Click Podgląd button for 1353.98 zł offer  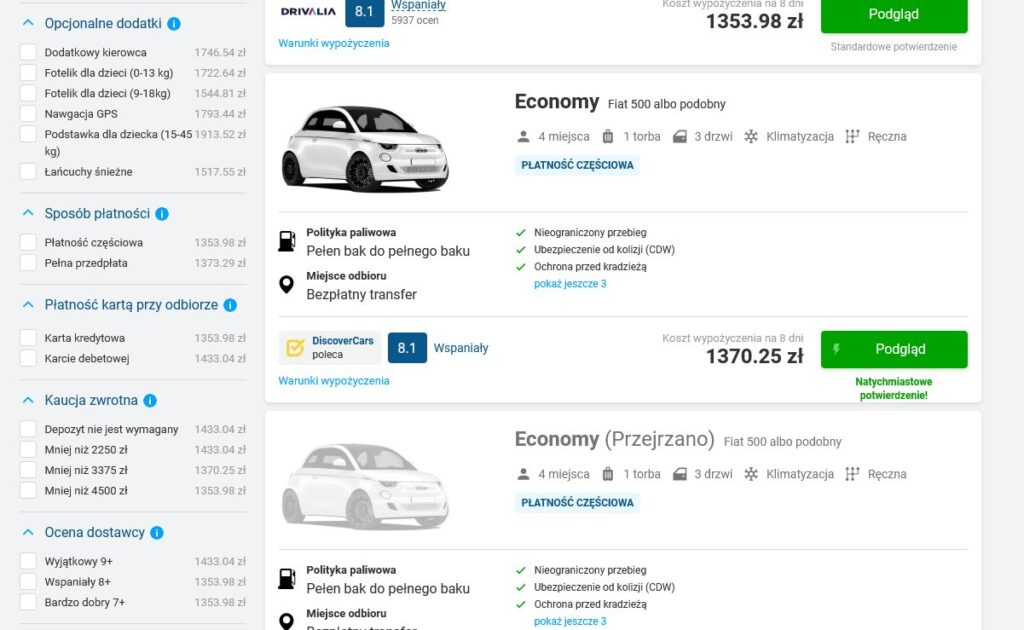point(894,14)
